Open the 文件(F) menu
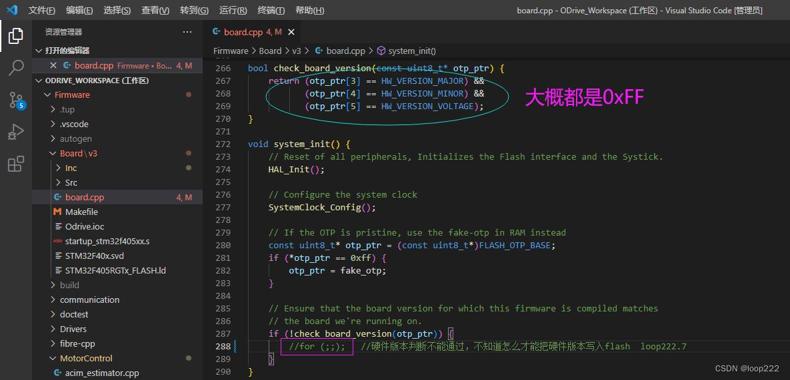 tap(42, 10)
